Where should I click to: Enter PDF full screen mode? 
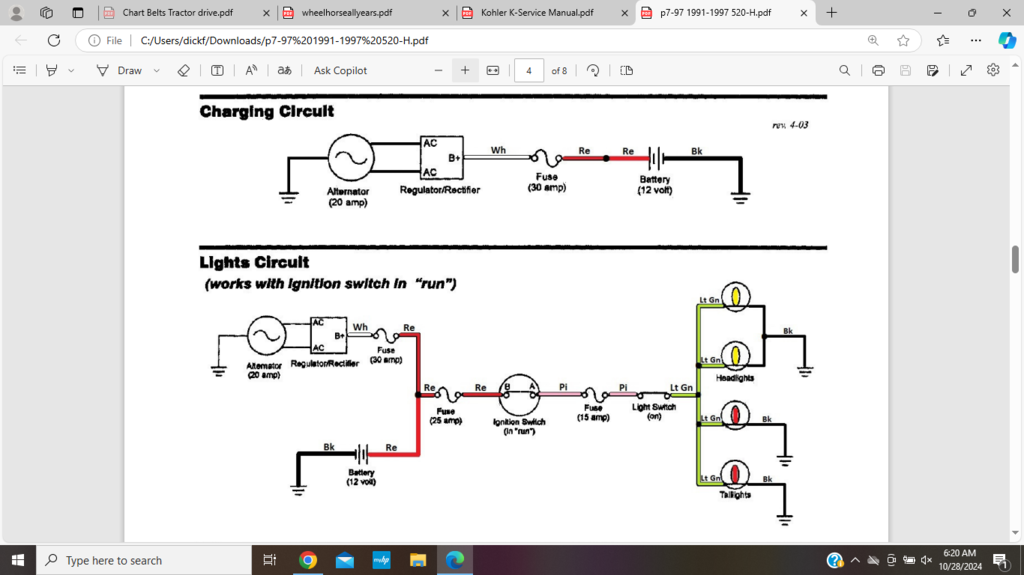pos(966,70)
